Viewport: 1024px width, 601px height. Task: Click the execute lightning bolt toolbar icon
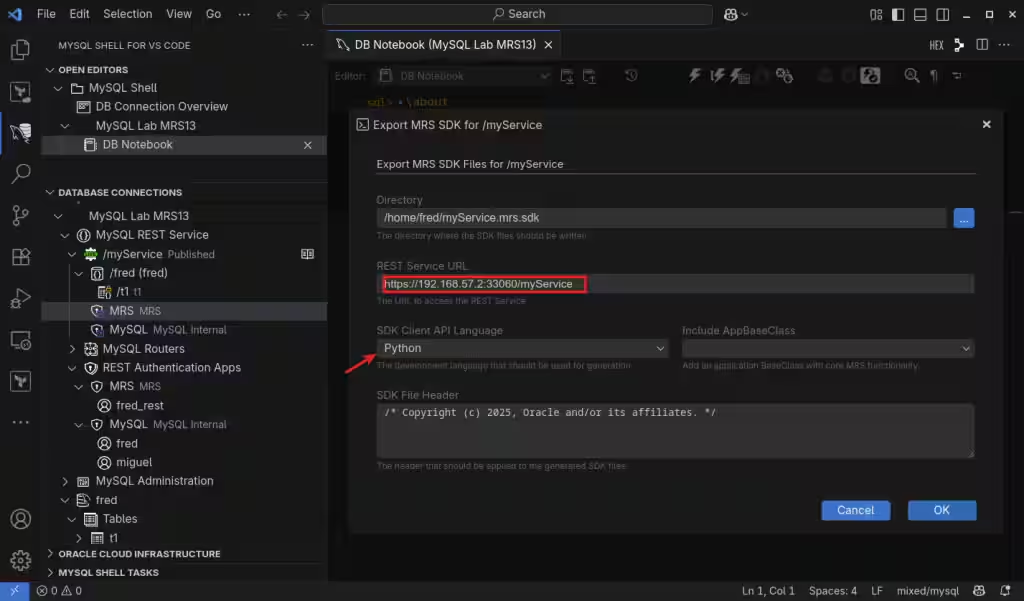click(695, 76)
